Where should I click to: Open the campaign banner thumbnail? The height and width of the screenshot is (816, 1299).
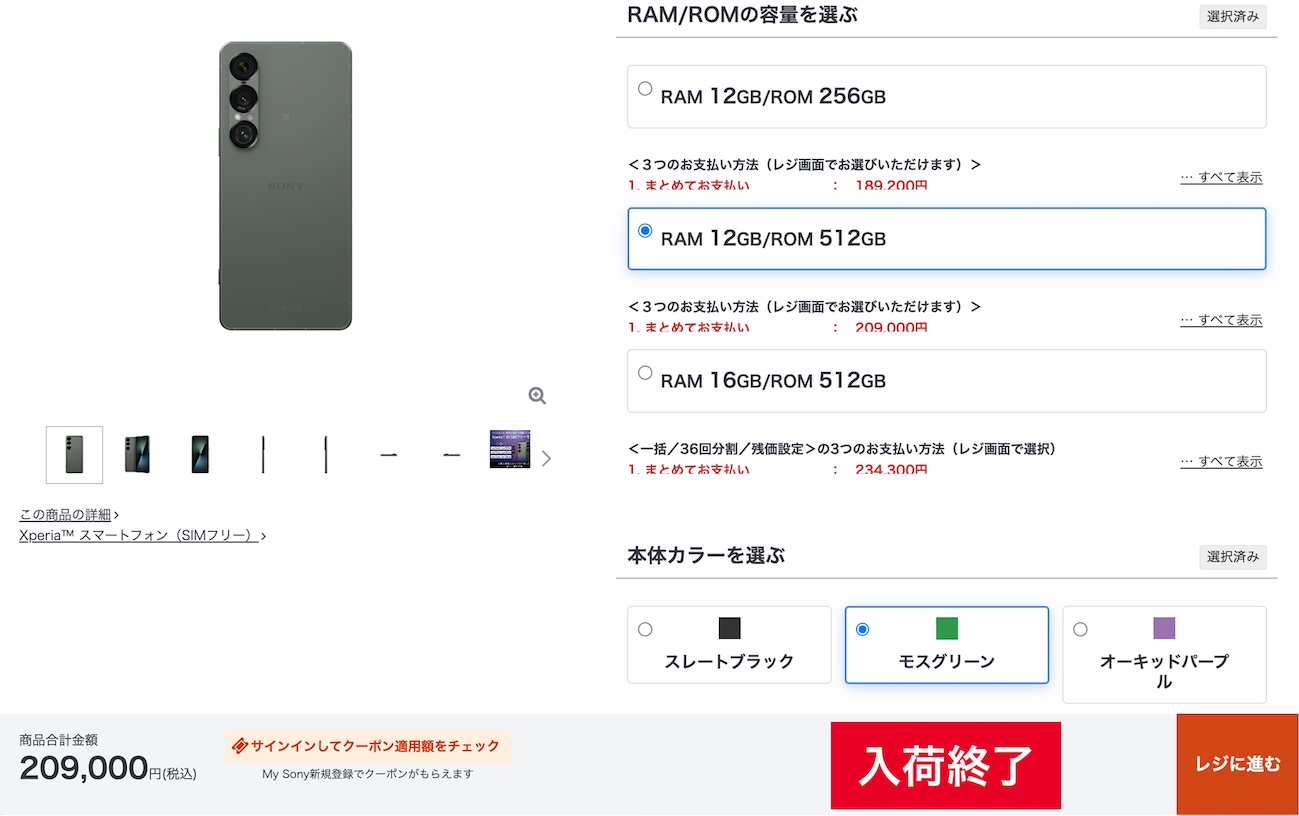510,449
